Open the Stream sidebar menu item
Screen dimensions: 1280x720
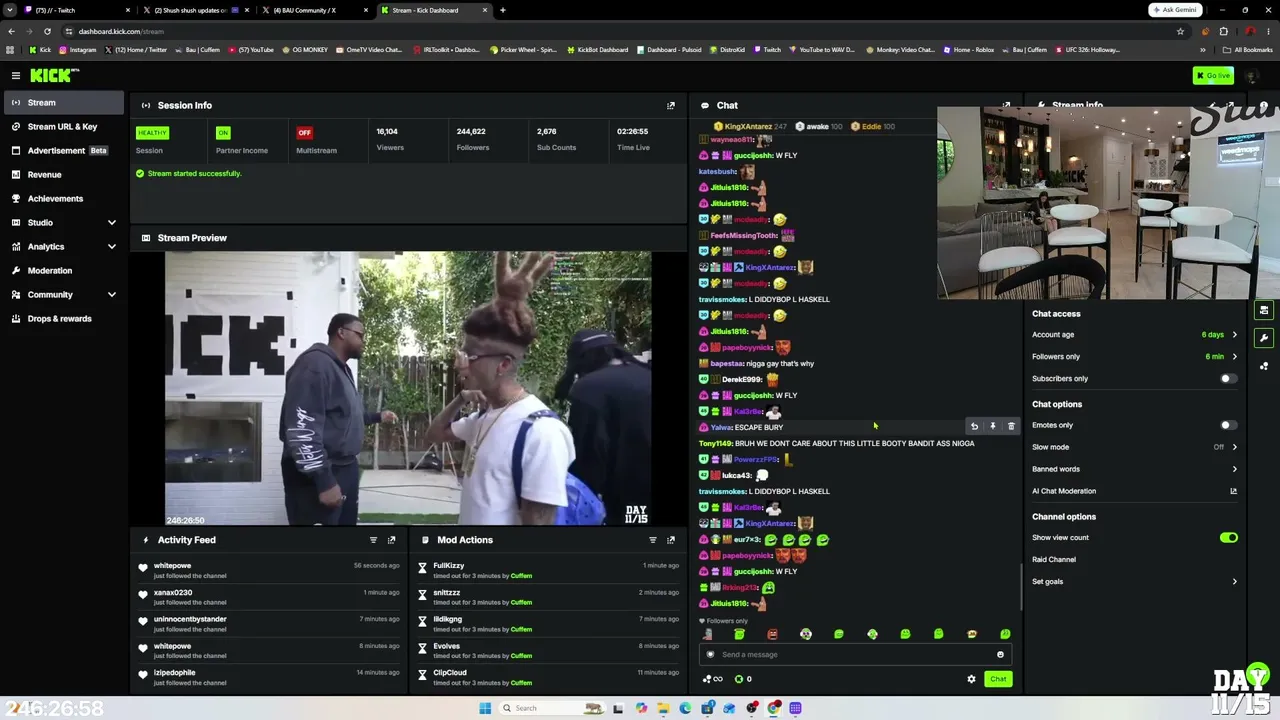point(62,103)
